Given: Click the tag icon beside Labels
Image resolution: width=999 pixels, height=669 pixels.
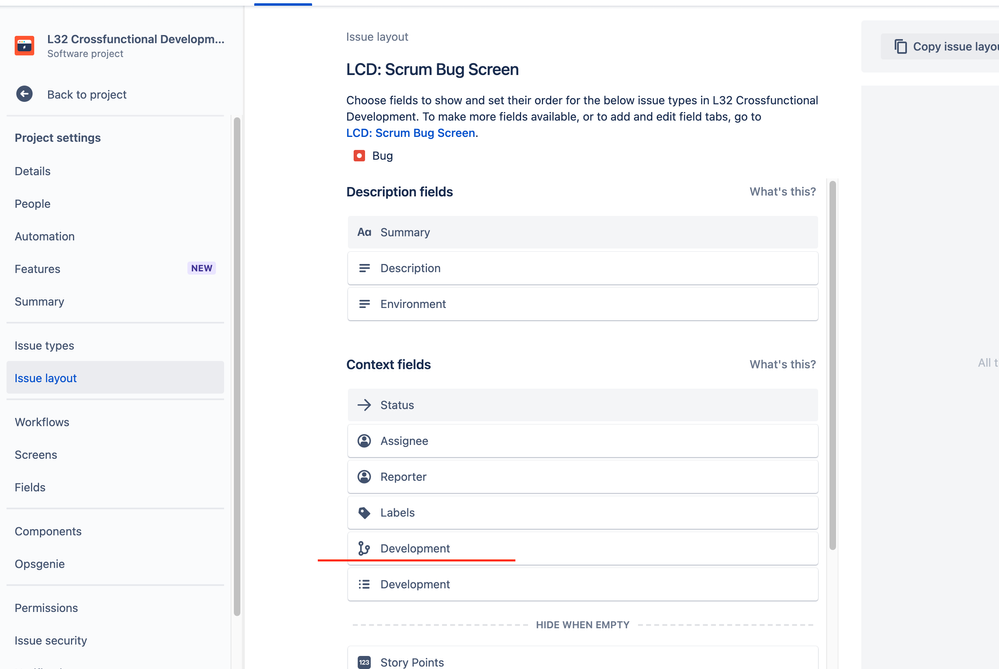Looking at the screenshot, I should [x=364, y=513].
